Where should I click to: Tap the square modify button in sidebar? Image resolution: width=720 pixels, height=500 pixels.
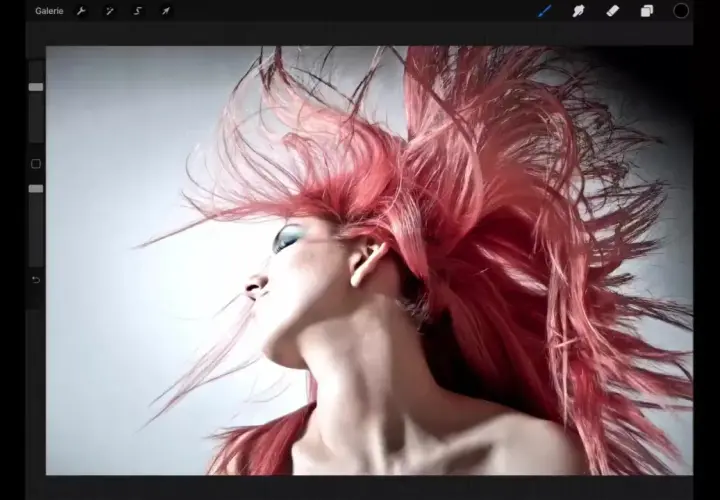(x=36, y=164)
